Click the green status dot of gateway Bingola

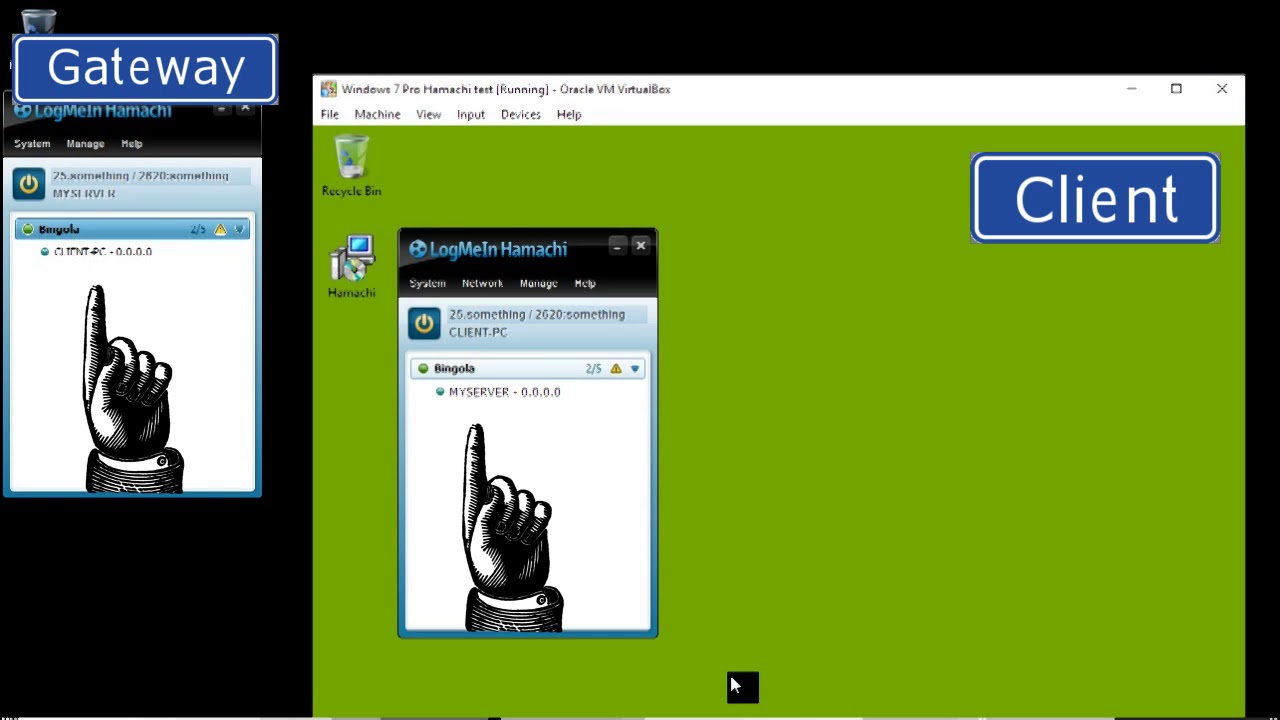pyautogui.click(x=27, y=229)
